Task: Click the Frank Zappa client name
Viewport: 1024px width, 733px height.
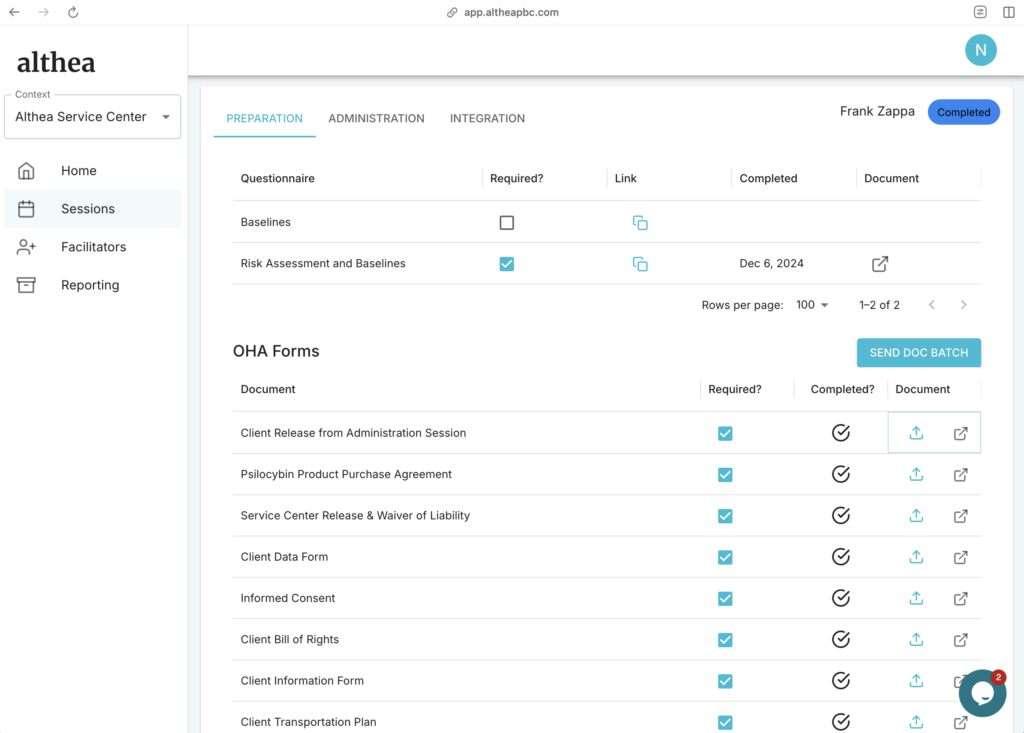Action: [877, 112]
